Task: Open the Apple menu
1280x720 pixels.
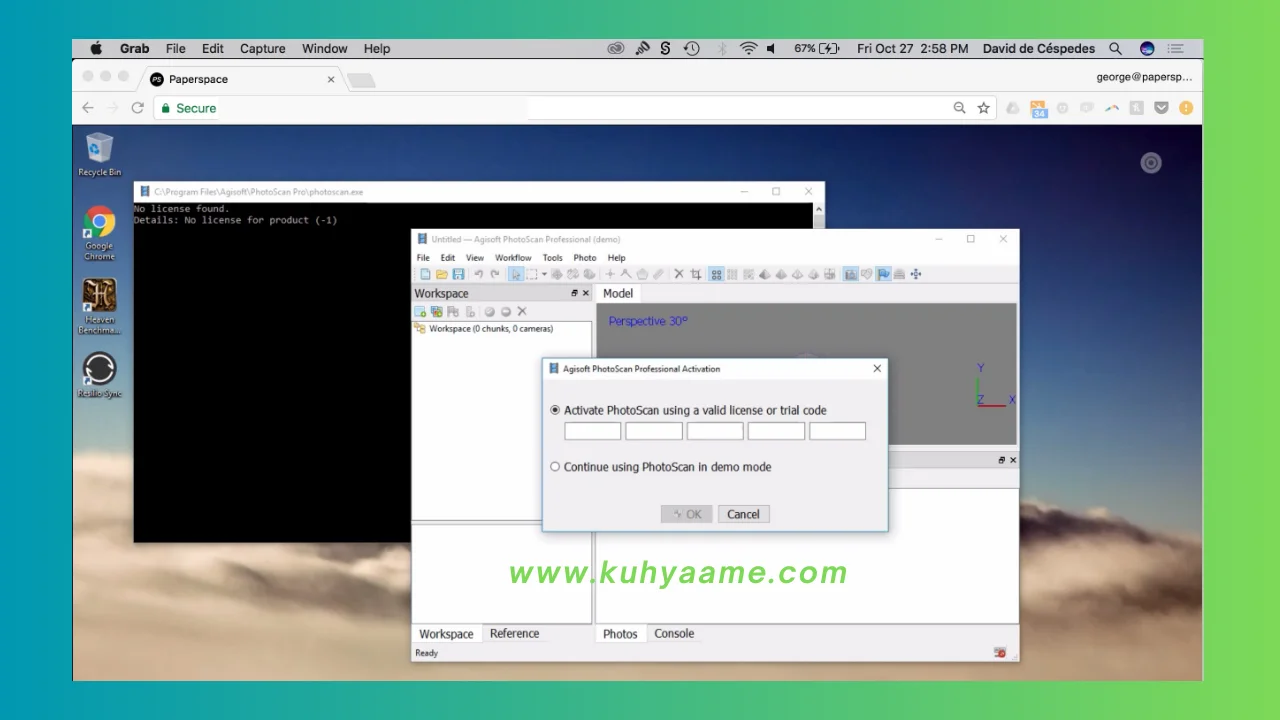Action: coord(96,48)
